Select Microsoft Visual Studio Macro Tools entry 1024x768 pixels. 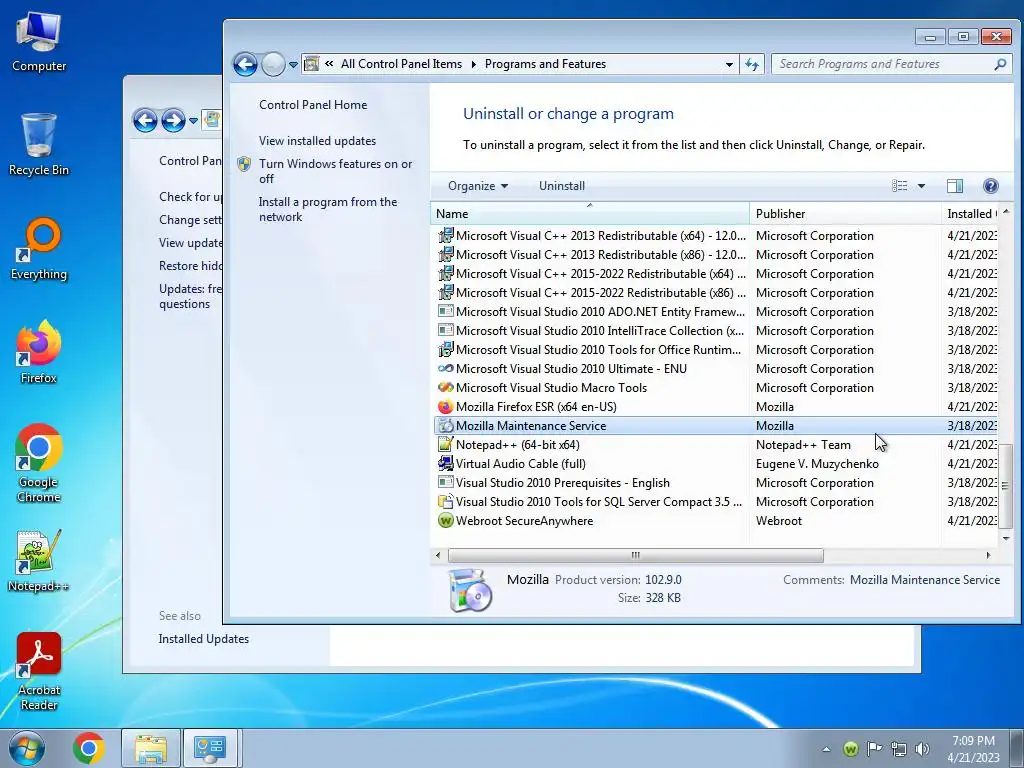point(715,388)
